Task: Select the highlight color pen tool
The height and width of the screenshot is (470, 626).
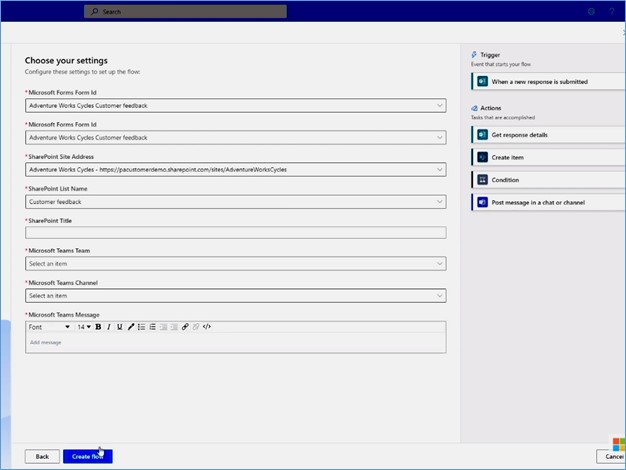Action: [x=131, y=327]
